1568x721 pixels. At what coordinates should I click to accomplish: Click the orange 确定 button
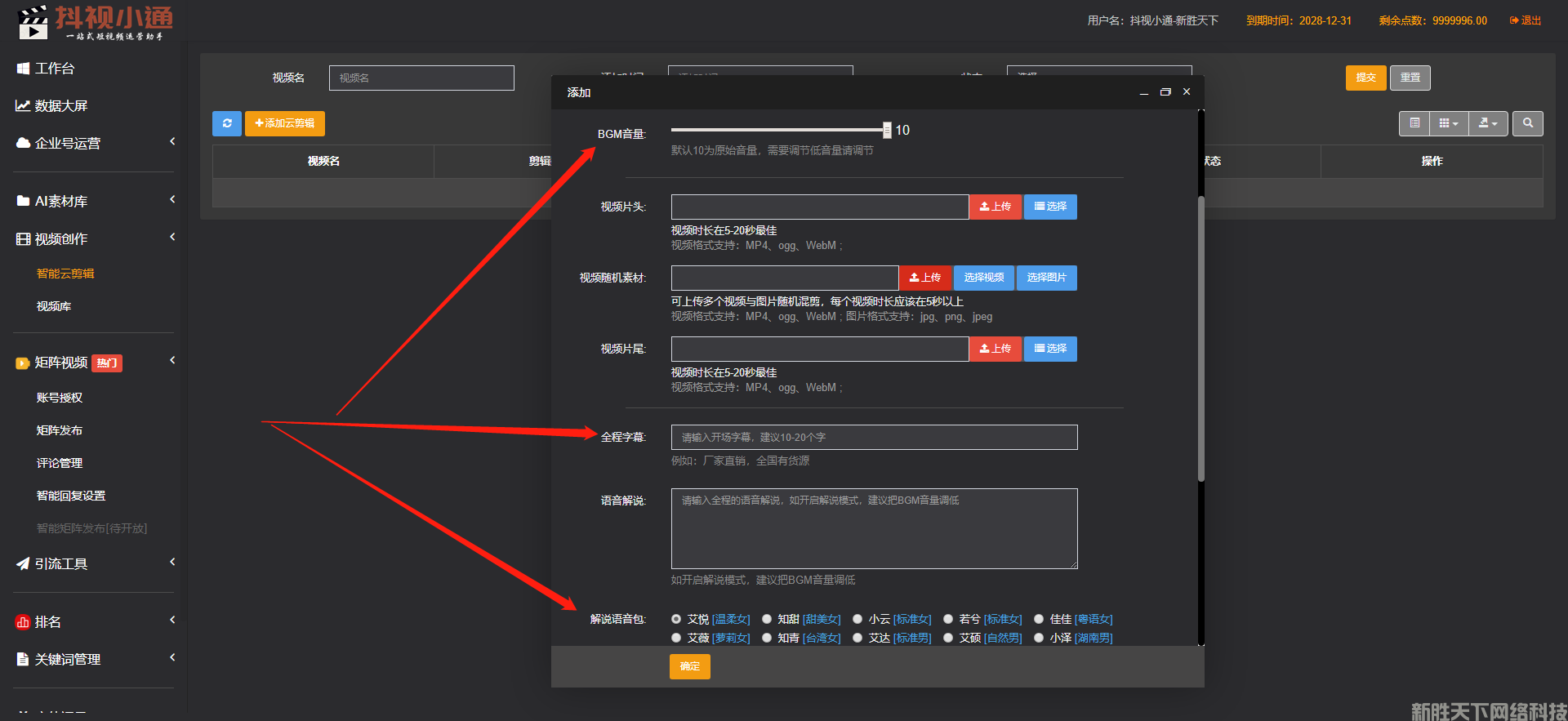click(689, 667)
